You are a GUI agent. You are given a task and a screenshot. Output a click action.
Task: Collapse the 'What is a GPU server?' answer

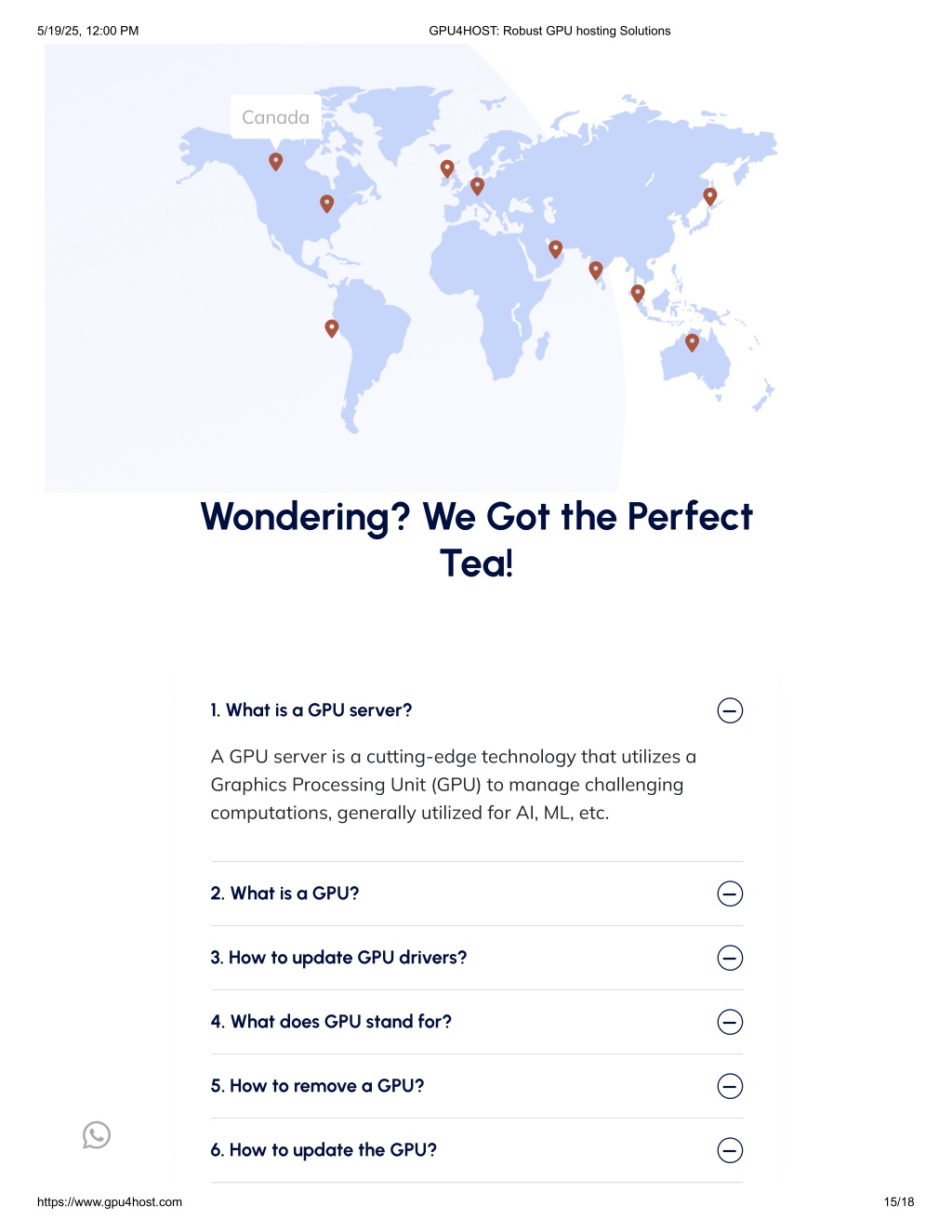click(x=731, y=710)
